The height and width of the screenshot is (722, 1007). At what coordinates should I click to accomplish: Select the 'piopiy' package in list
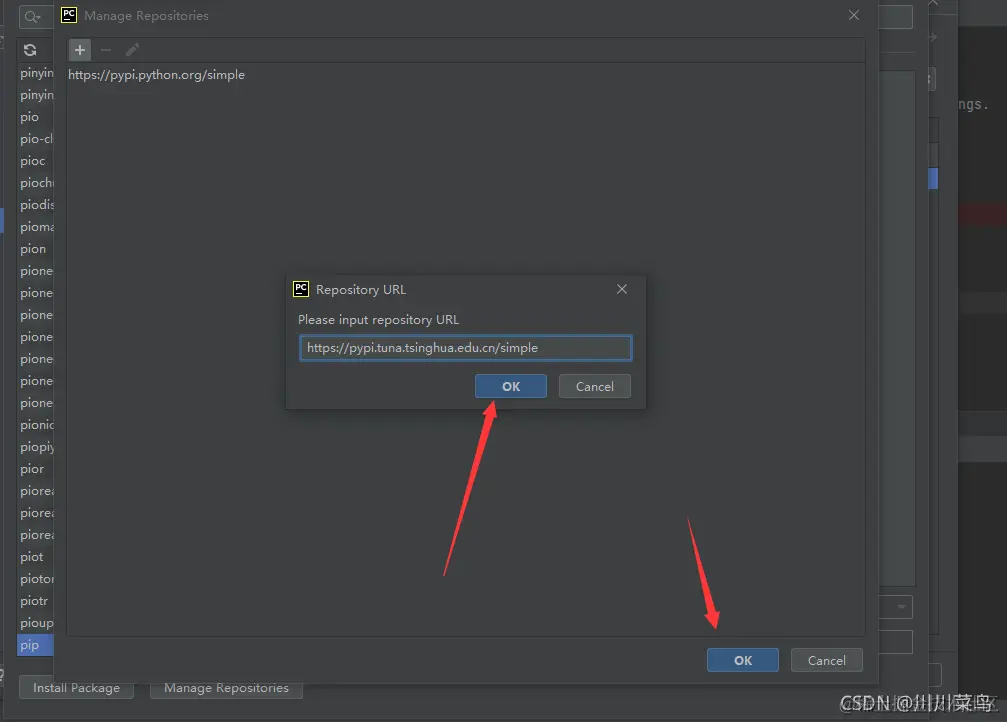point(37,447)
